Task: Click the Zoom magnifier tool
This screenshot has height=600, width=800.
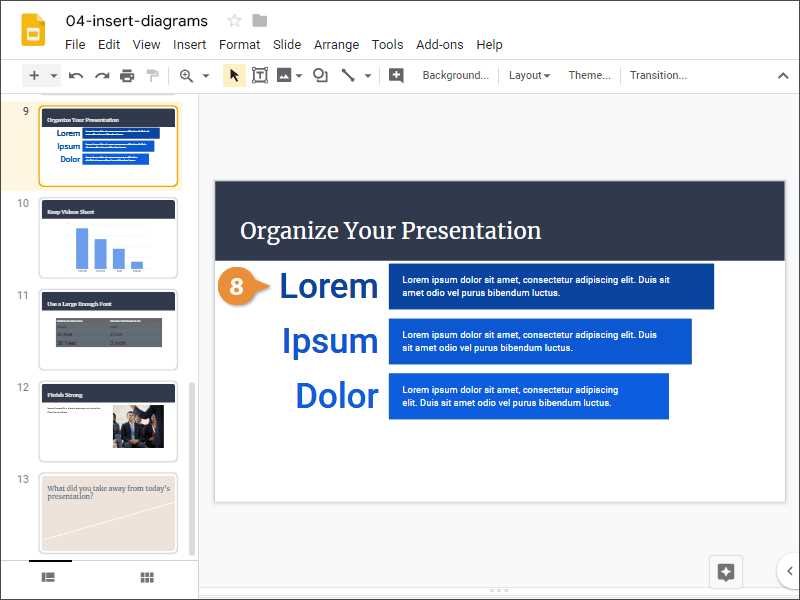Action: tap(186, 76)
